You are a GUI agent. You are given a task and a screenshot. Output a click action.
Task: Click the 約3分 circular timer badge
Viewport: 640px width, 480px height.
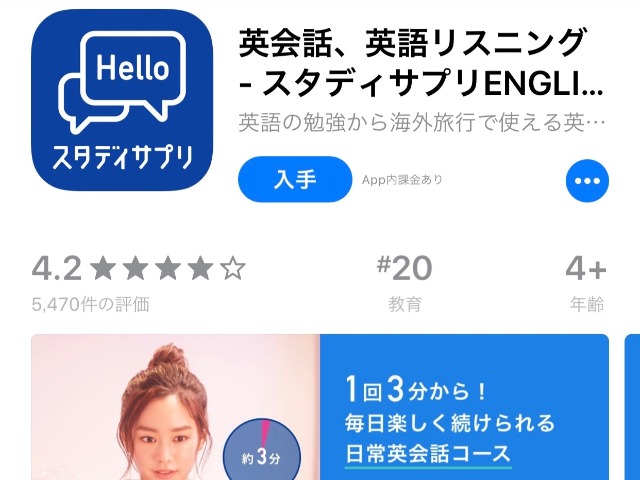262,452
